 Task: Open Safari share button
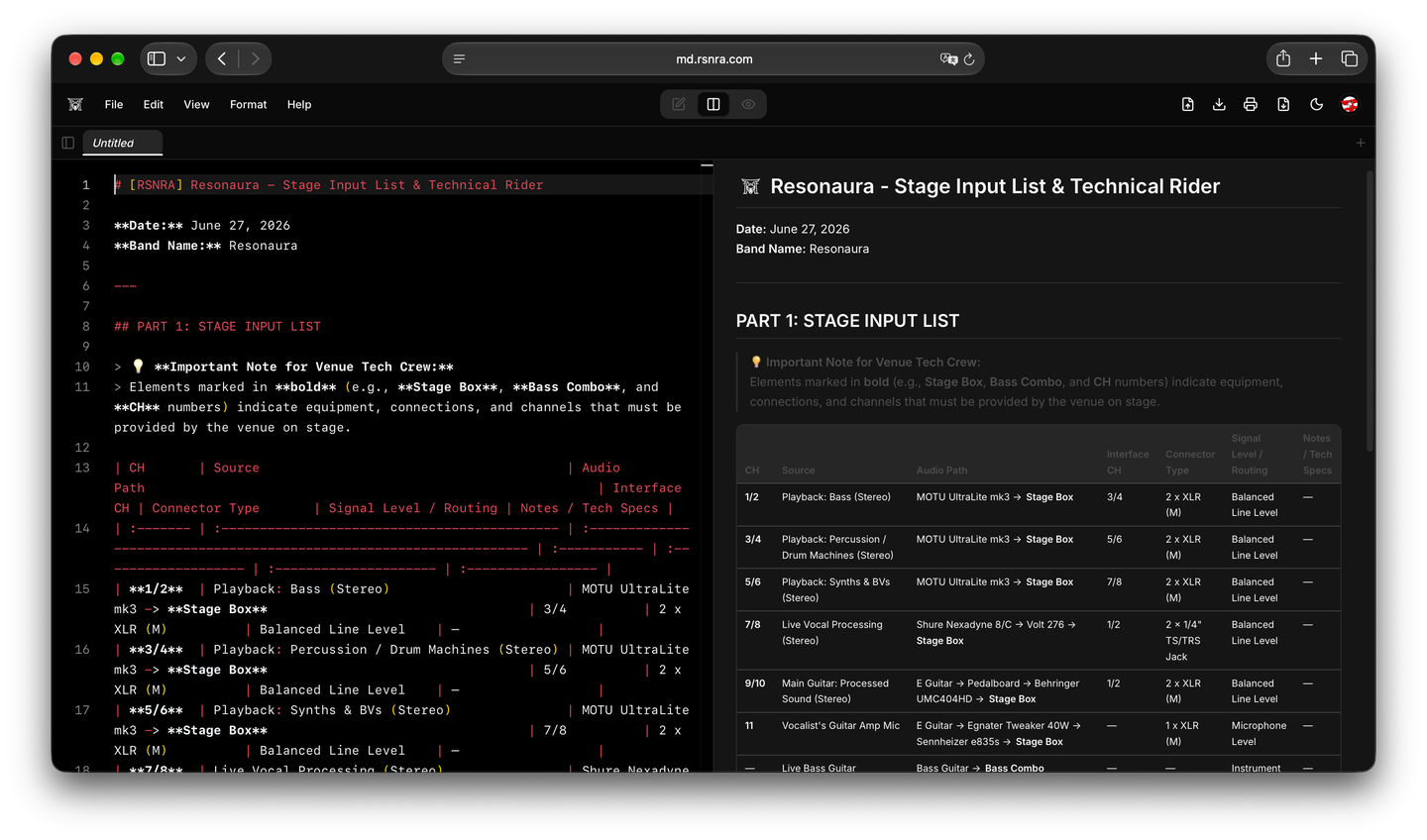[x=1283, y=58]
